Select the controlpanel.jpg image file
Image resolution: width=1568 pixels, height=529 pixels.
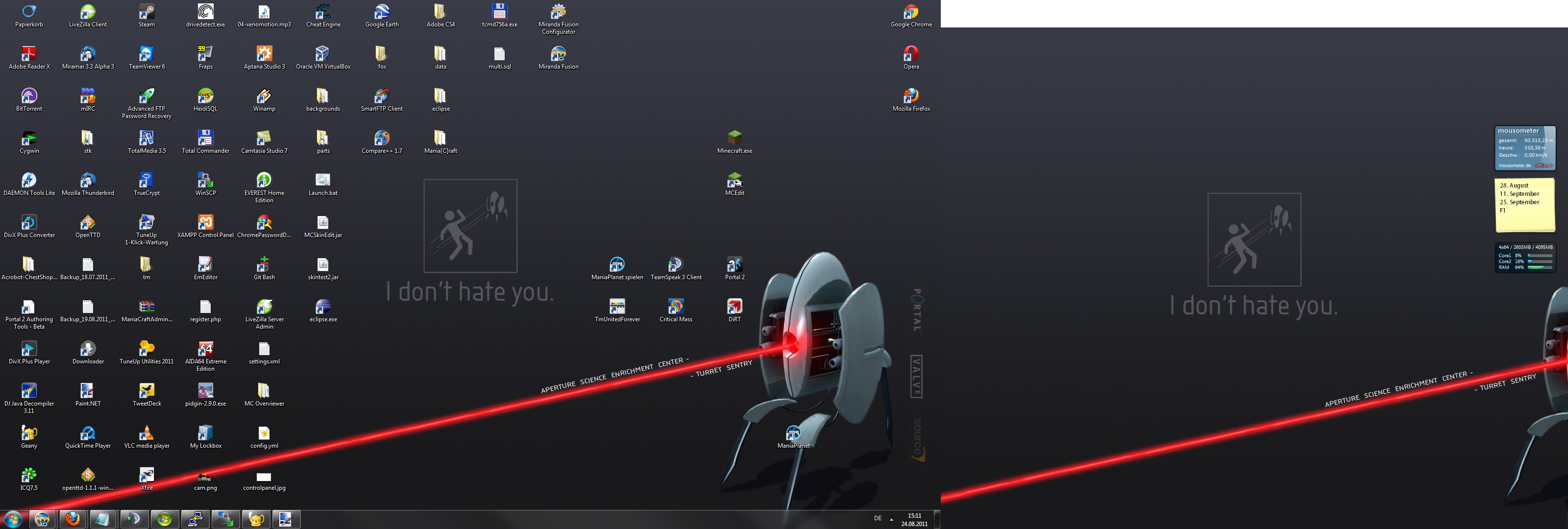coord(264,481)
